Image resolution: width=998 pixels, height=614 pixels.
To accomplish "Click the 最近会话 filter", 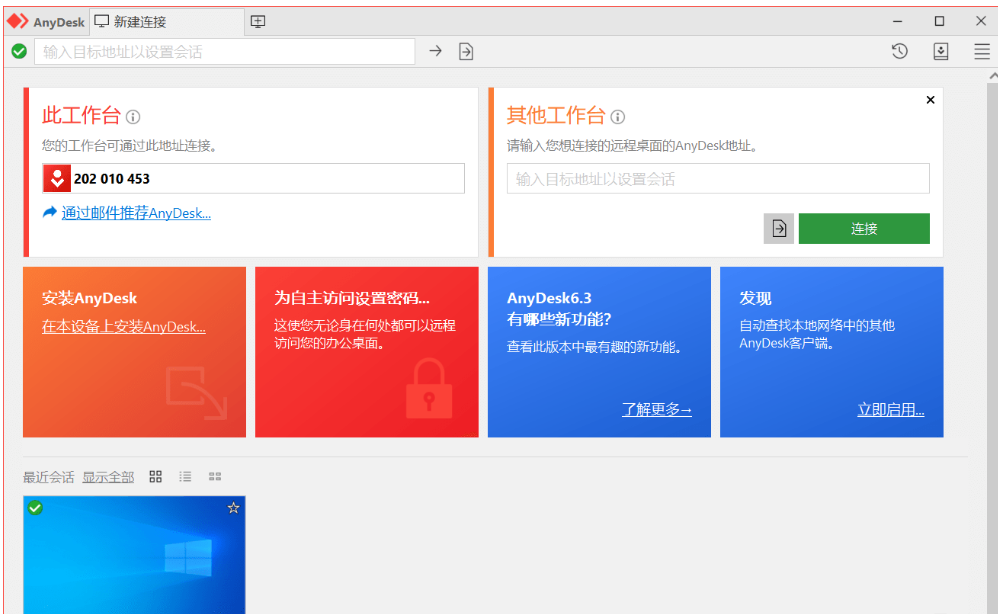I will [46, 477].
